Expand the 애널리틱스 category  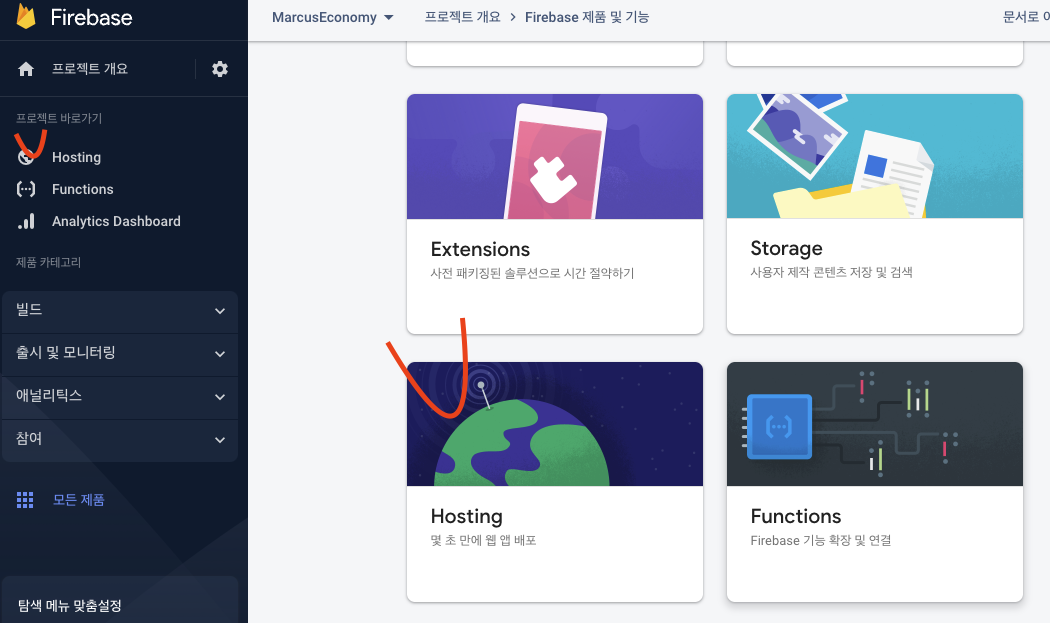click(x=120, y=397)
